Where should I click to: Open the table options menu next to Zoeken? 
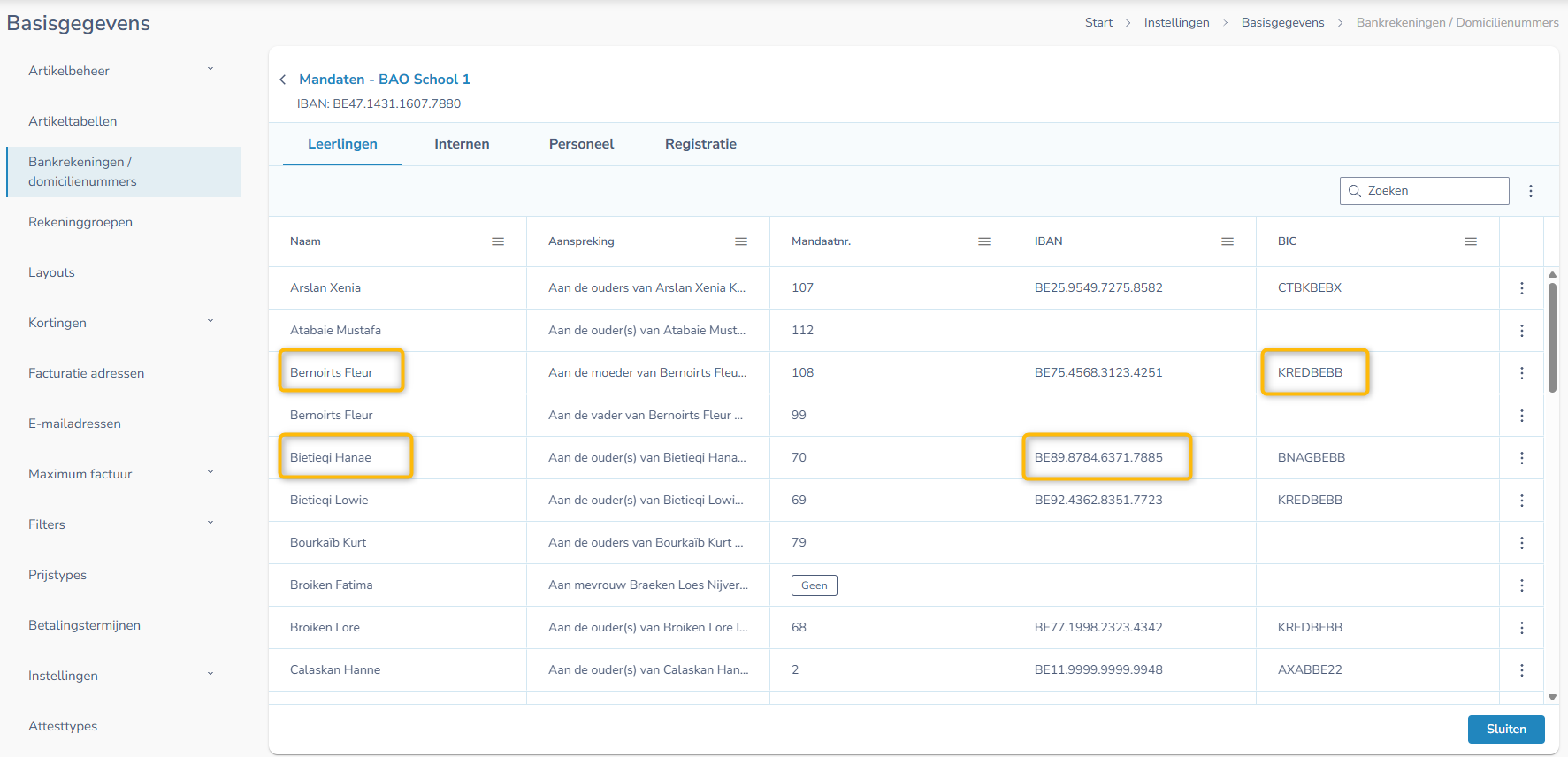1531,191
